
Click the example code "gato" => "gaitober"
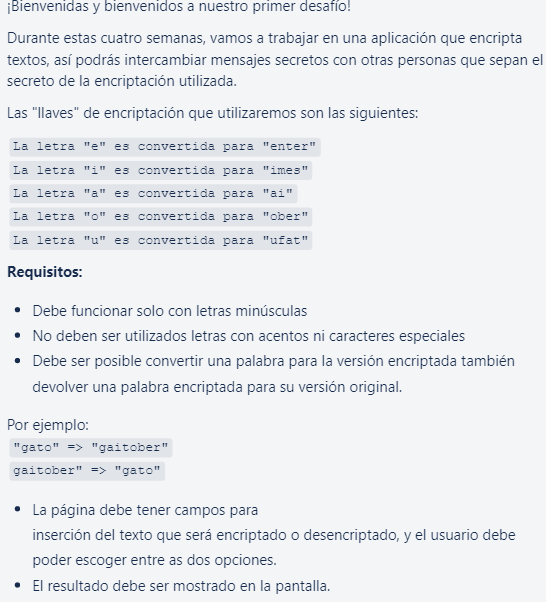pos(91,448)
